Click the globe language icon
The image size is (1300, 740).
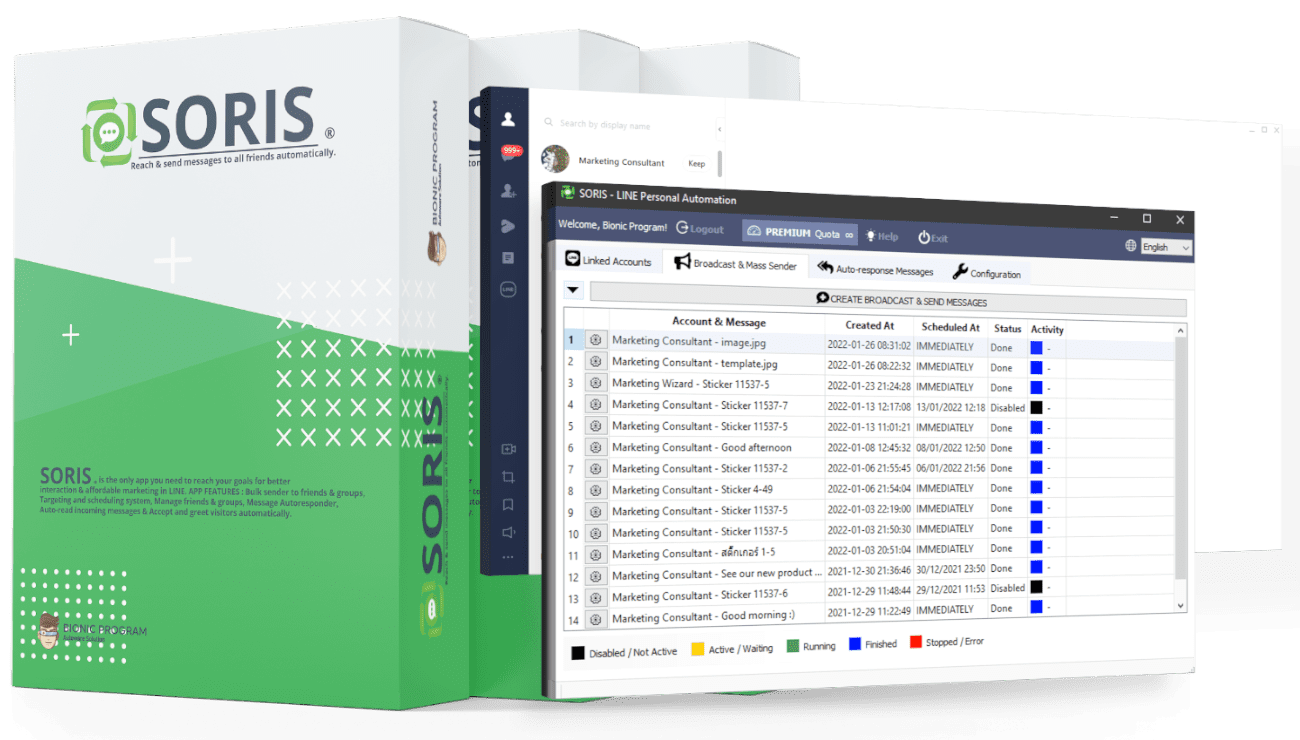click(x=1131, y=245)
